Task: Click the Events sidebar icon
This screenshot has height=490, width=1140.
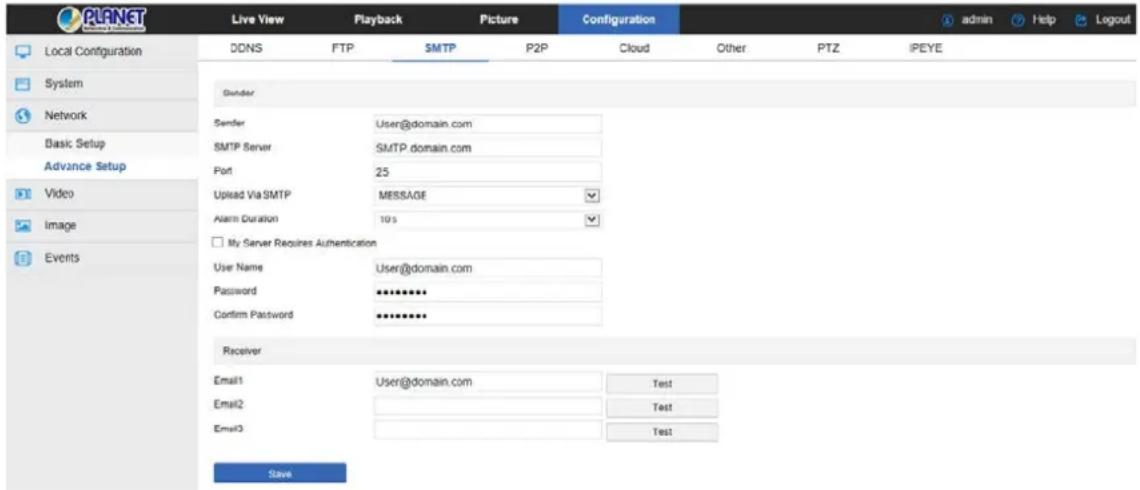Action: pyautogui.click(x=23, y=258)
